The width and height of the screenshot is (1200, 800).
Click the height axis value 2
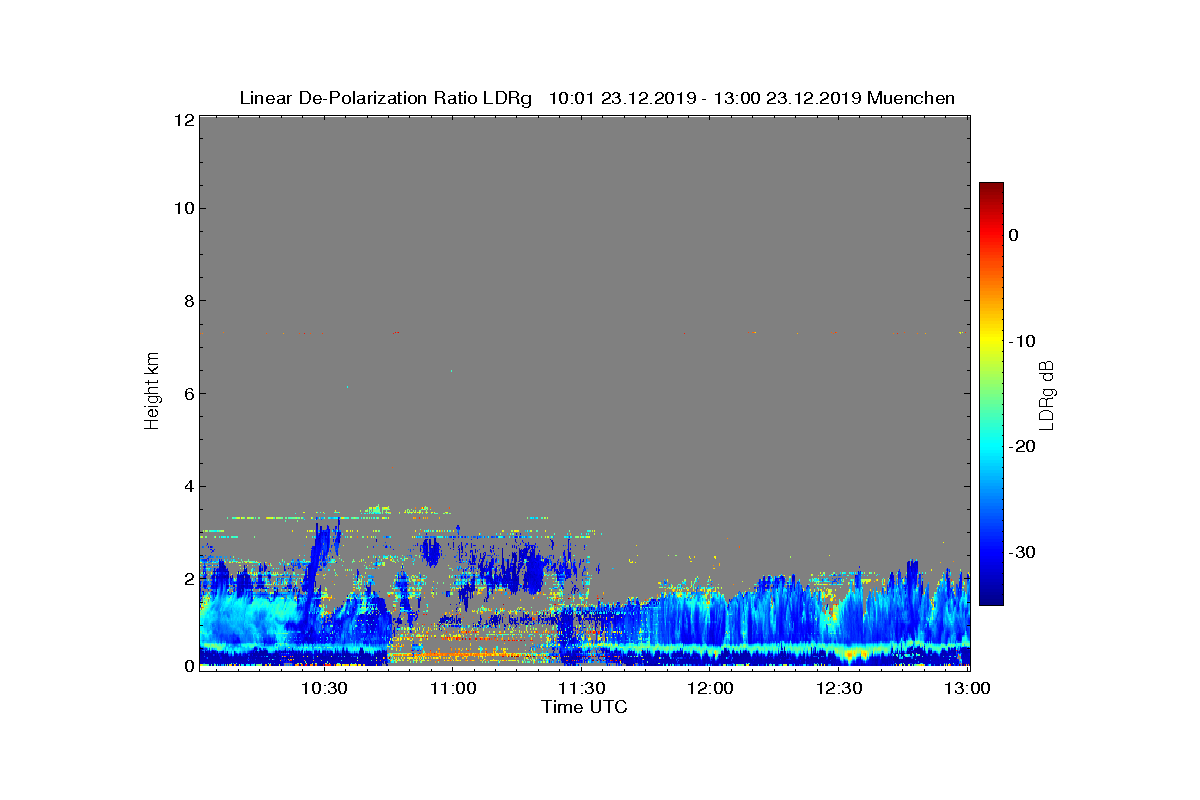[x=187, y=578]
